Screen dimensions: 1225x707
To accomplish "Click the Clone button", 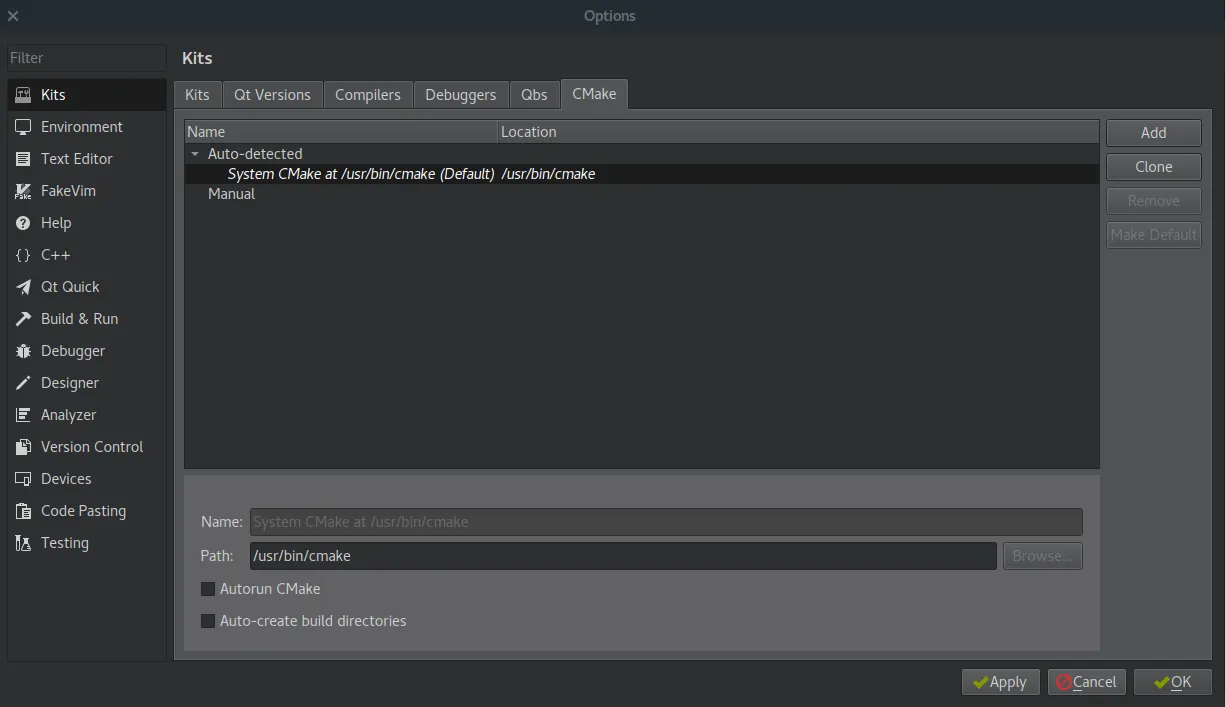I will 1154,167.
